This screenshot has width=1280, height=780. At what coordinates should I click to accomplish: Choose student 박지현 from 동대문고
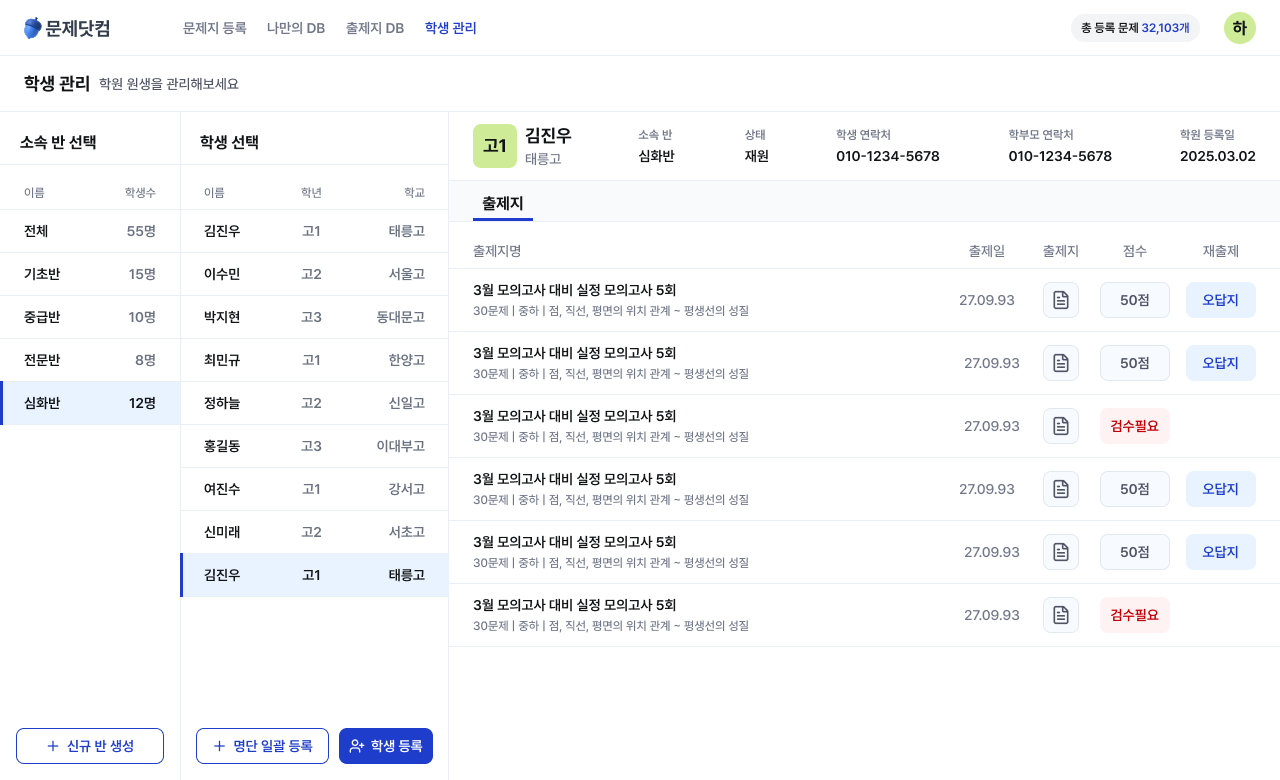(314, 317)
